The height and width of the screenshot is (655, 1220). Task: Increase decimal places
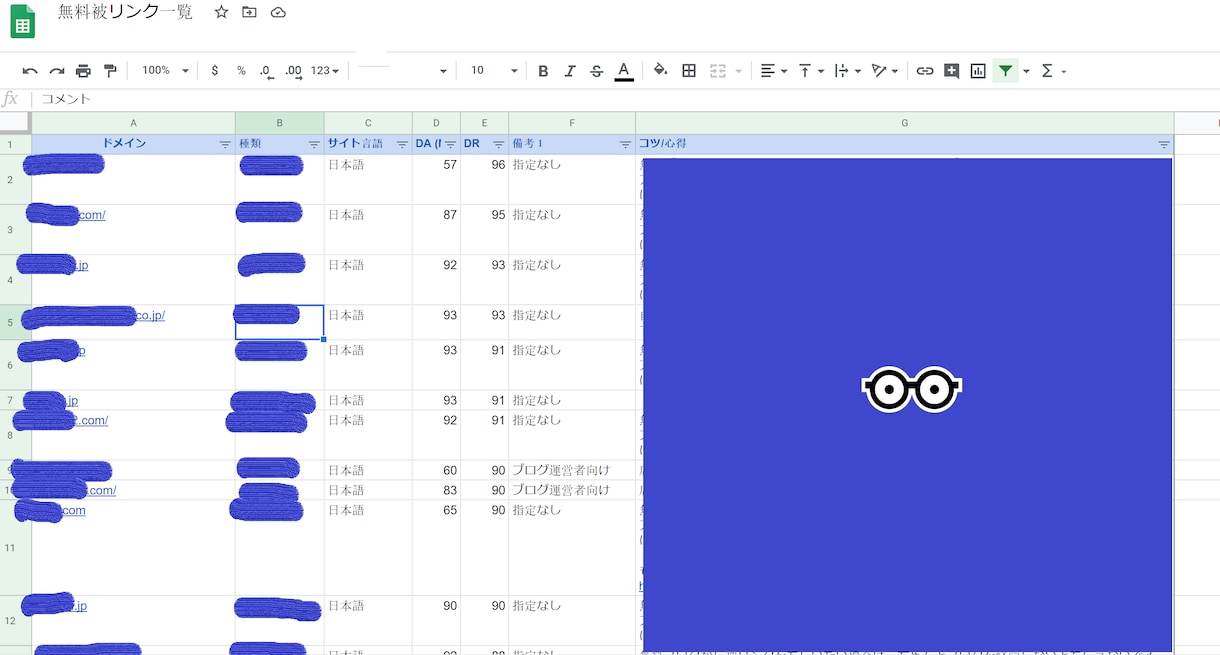(x=293, y=71)
